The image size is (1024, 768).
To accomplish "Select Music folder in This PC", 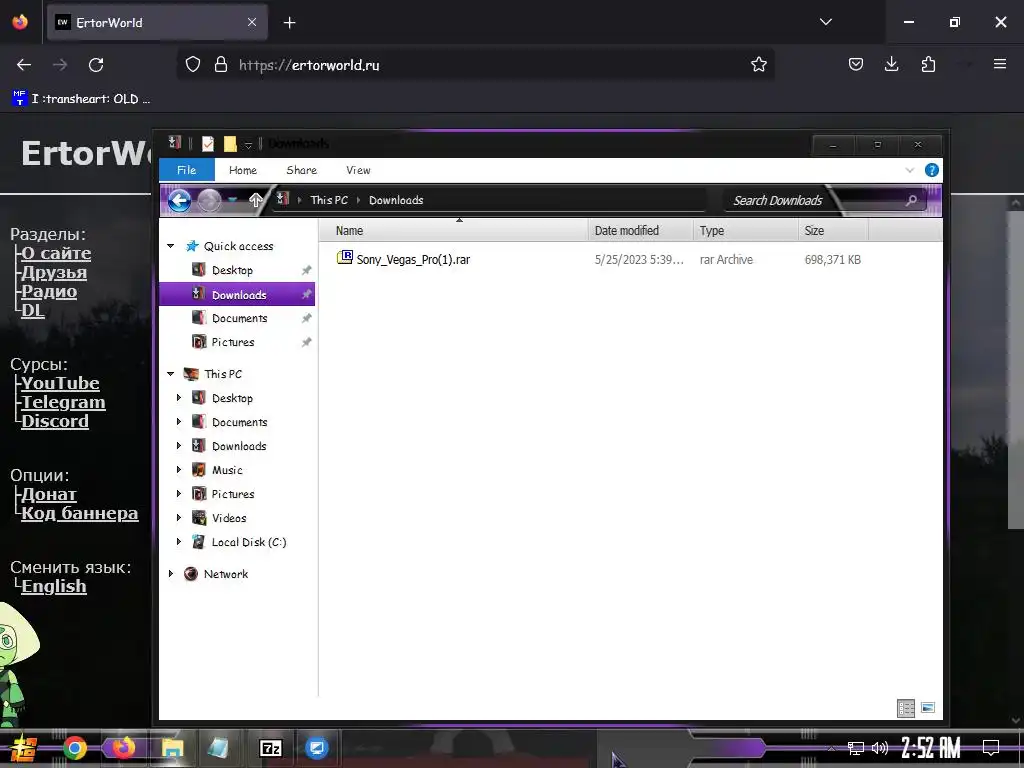I will pyautogui.click(x=227, y=470).
